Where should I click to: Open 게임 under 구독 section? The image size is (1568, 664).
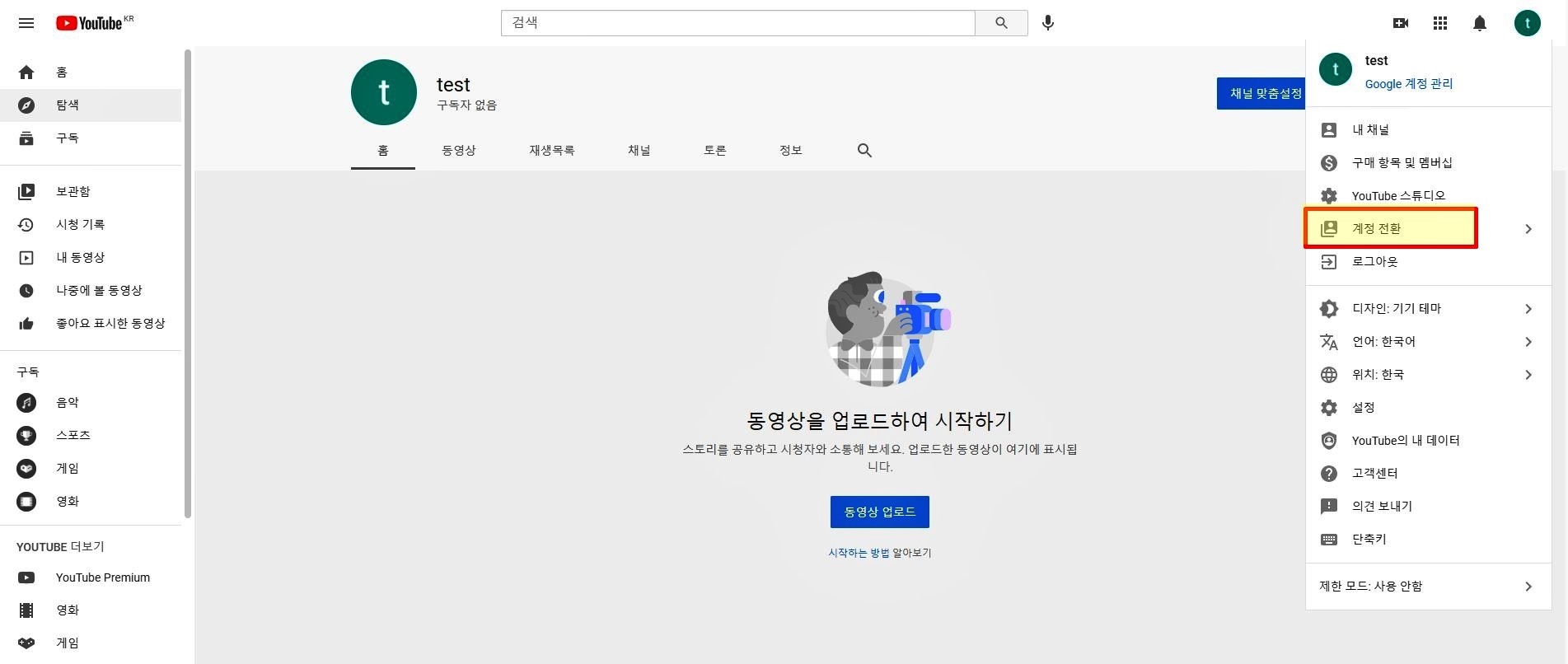91,469
